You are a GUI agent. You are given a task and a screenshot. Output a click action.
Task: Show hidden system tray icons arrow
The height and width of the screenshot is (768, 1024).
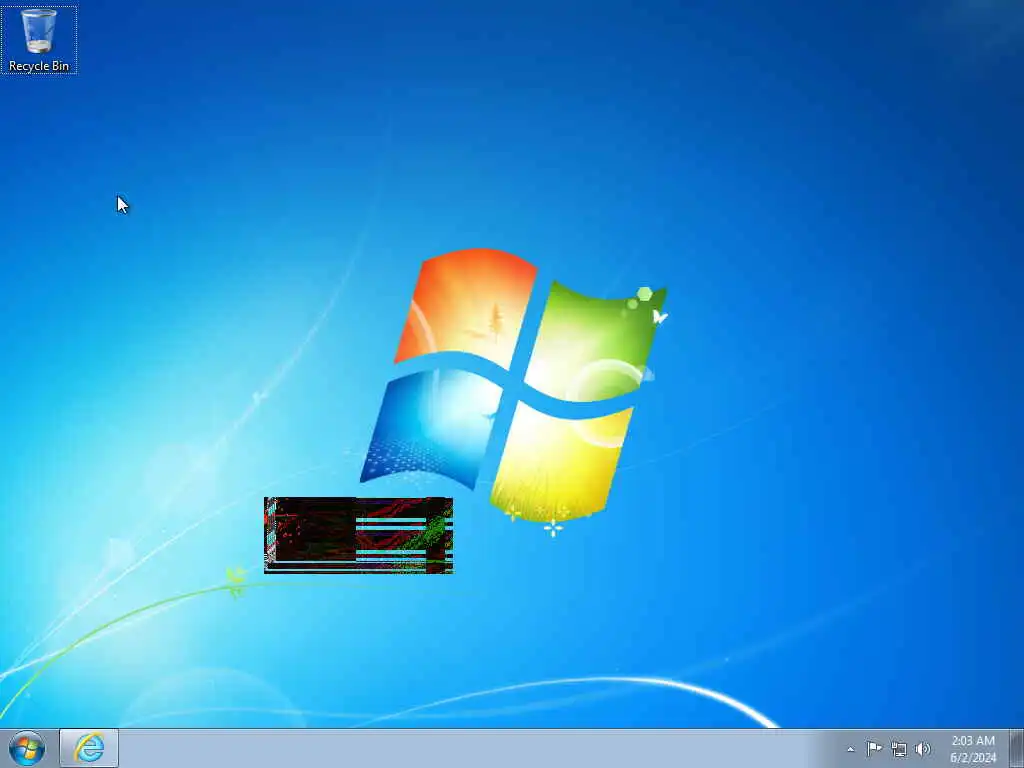coord(850,749)
